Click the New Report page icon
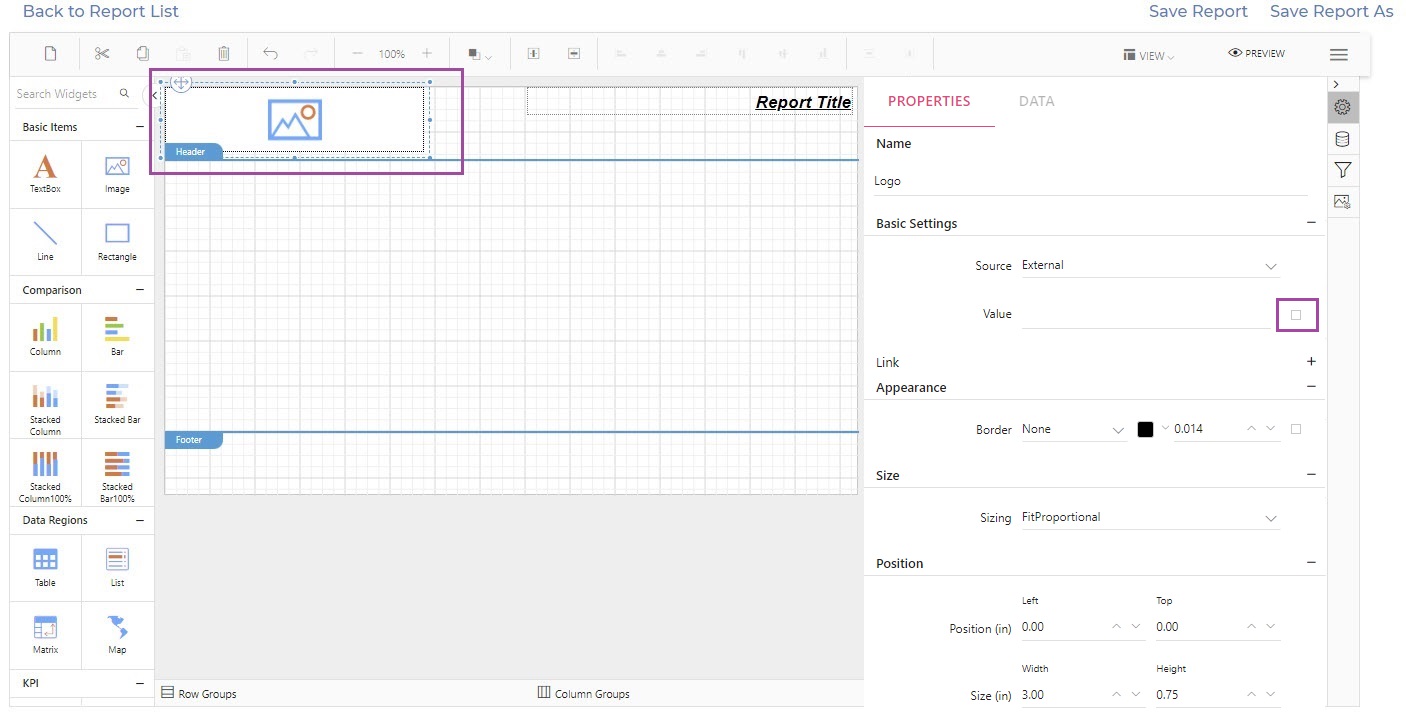 pos(50,53)
